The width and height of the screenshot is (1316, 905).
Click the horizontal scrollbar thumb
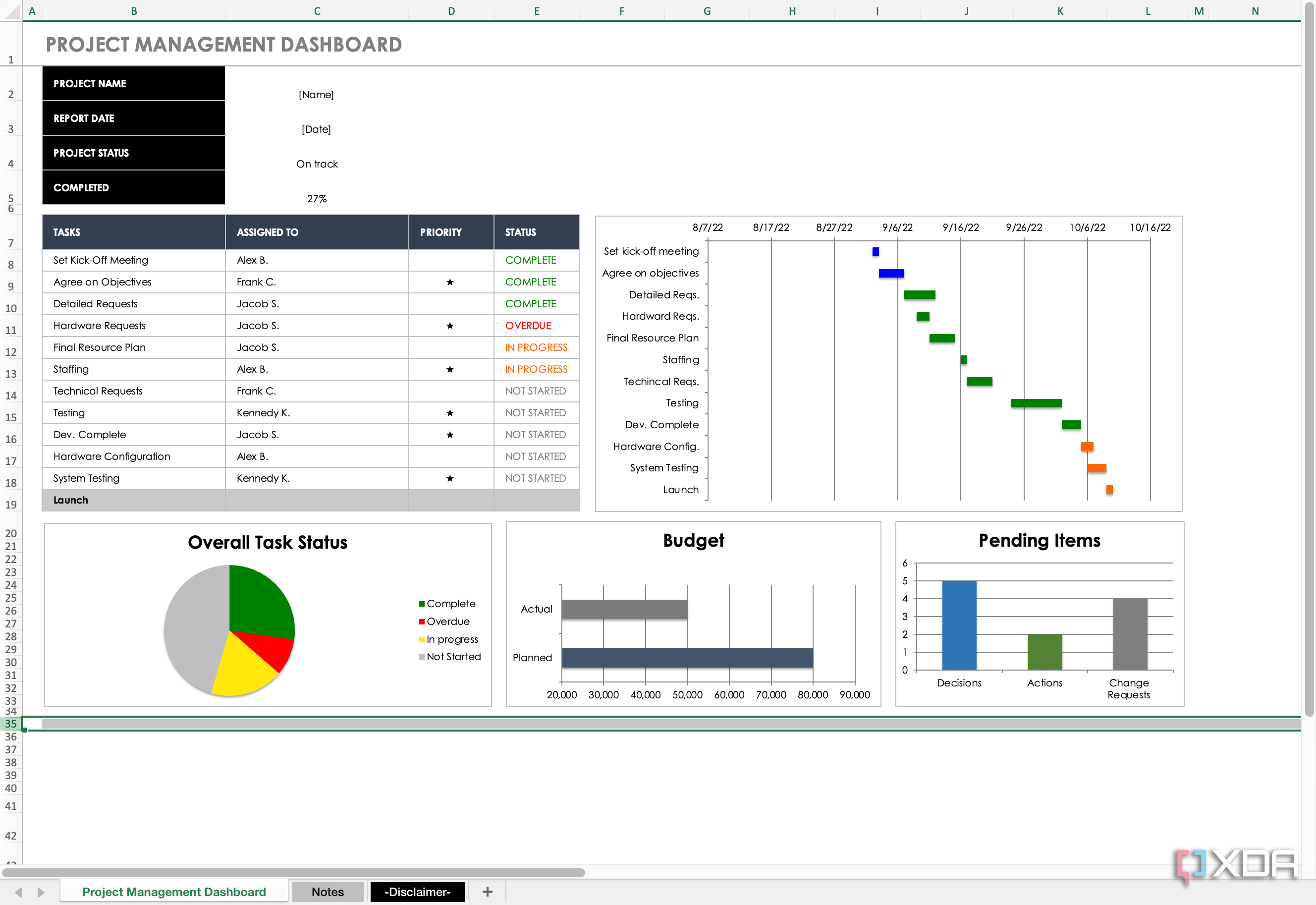pyautogui.click(x=293, y=873)
